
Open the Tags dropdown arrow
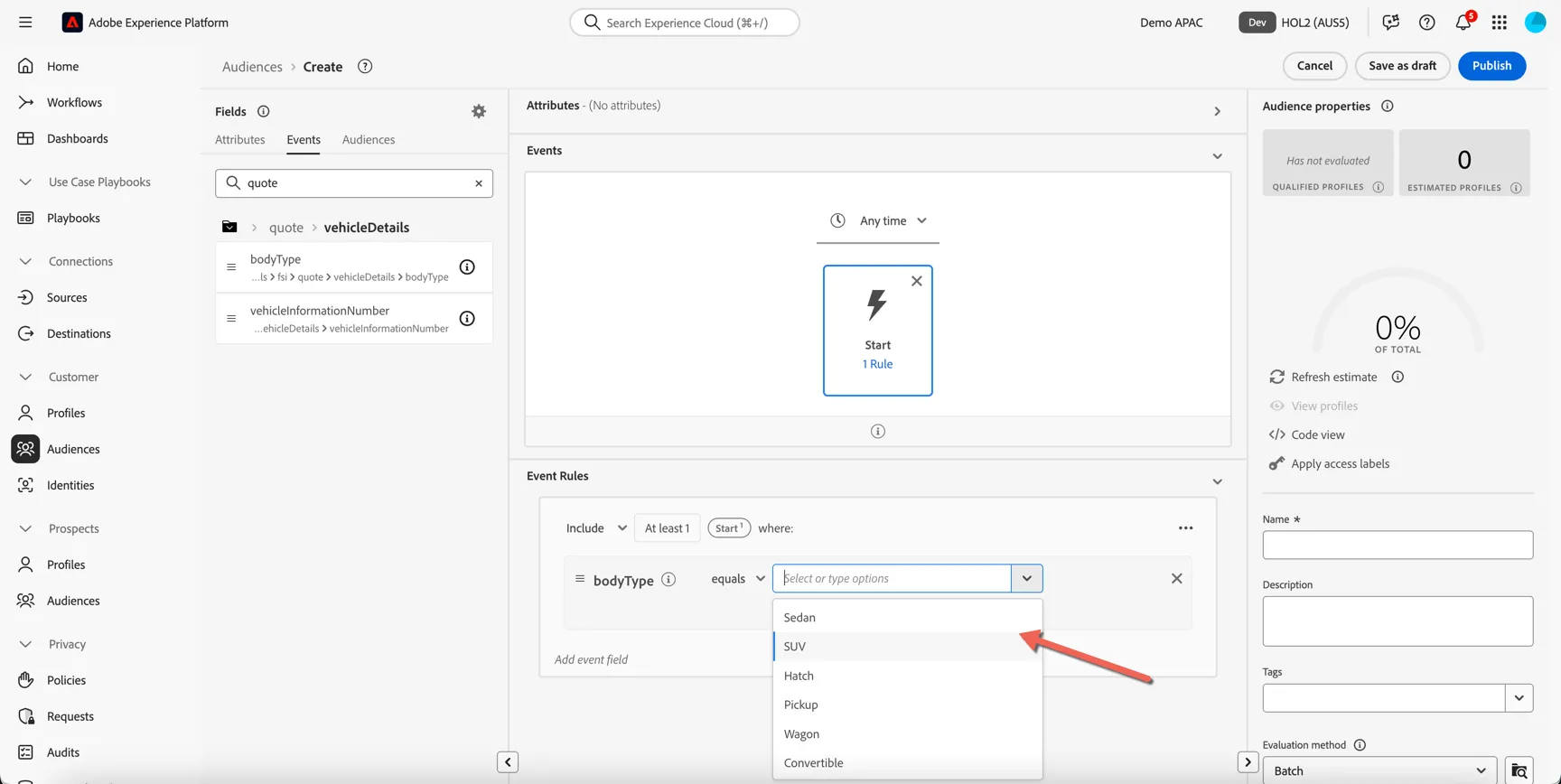(x=1519, y=697)
